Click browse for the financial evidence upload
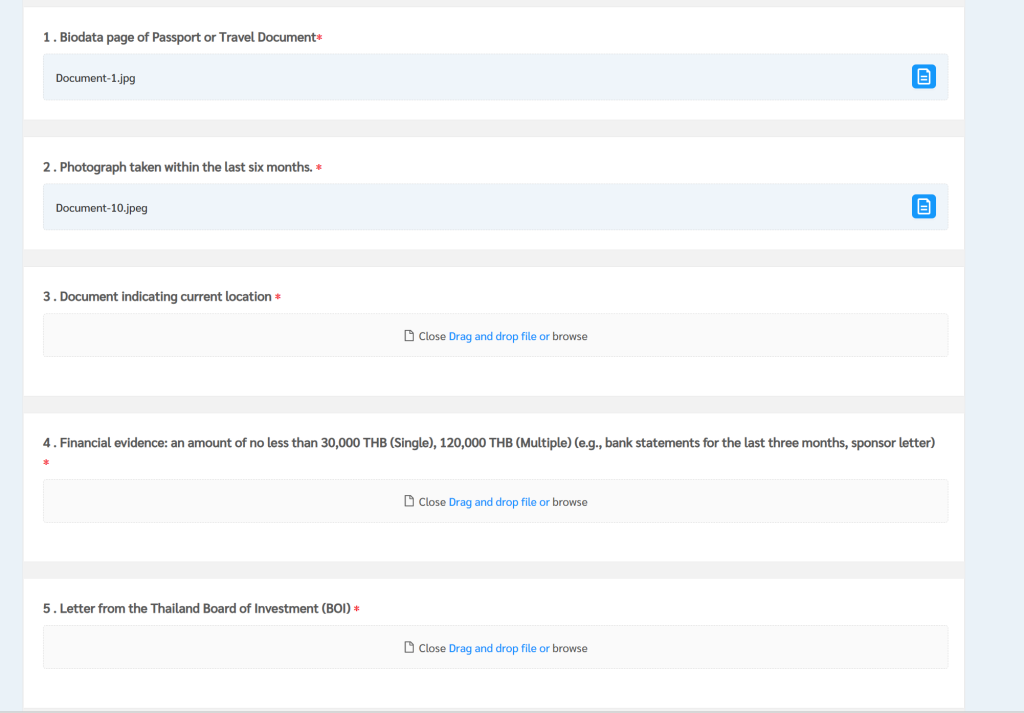1024x713 pixels. pyautogui.click(x=570, y=502)
